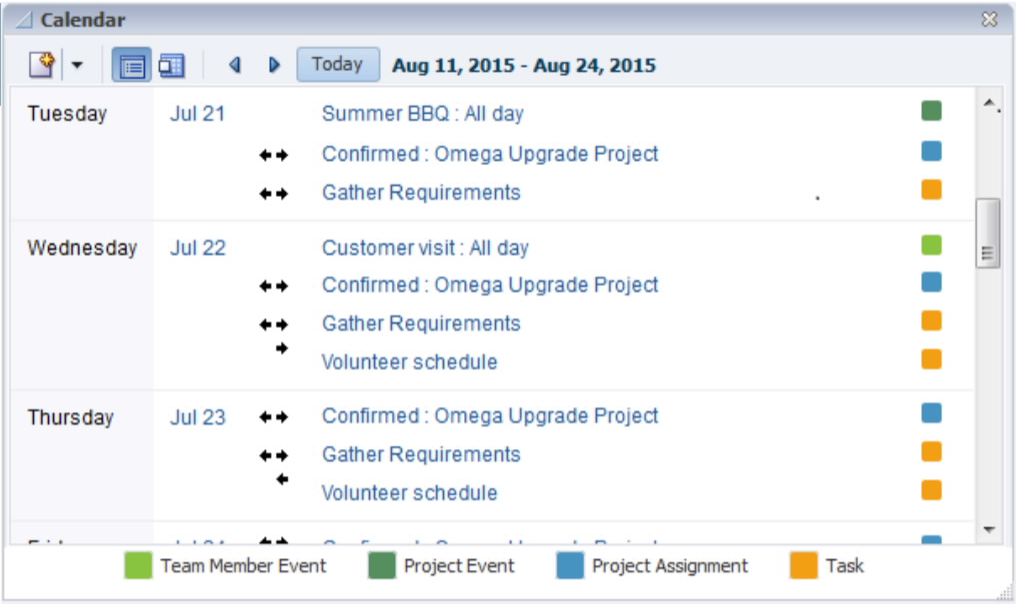
Task: Click the Jul 21 date link
Action: coord(197,114)
